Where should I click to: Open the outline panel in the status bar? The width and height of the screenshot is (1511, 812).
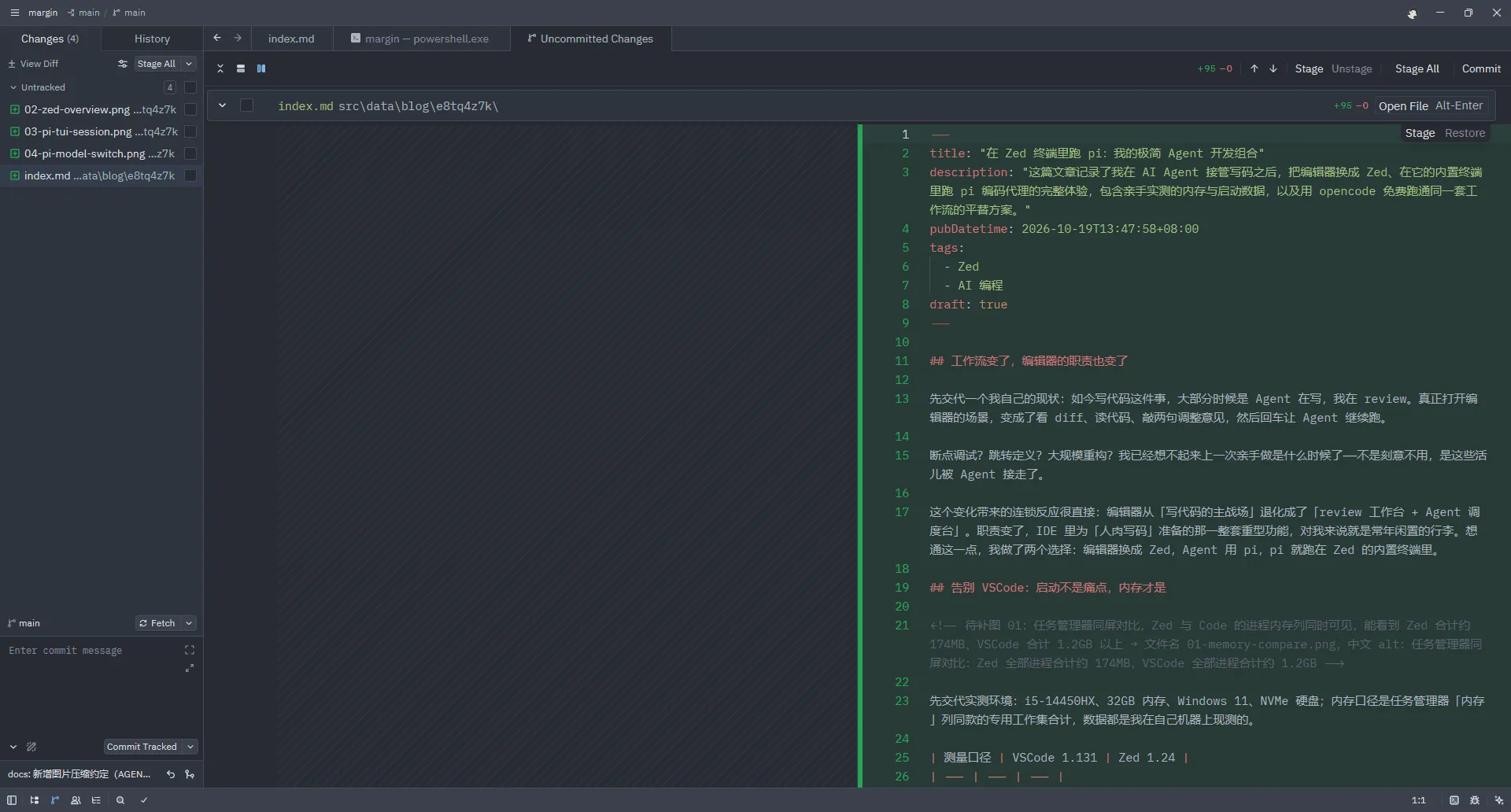97,800
